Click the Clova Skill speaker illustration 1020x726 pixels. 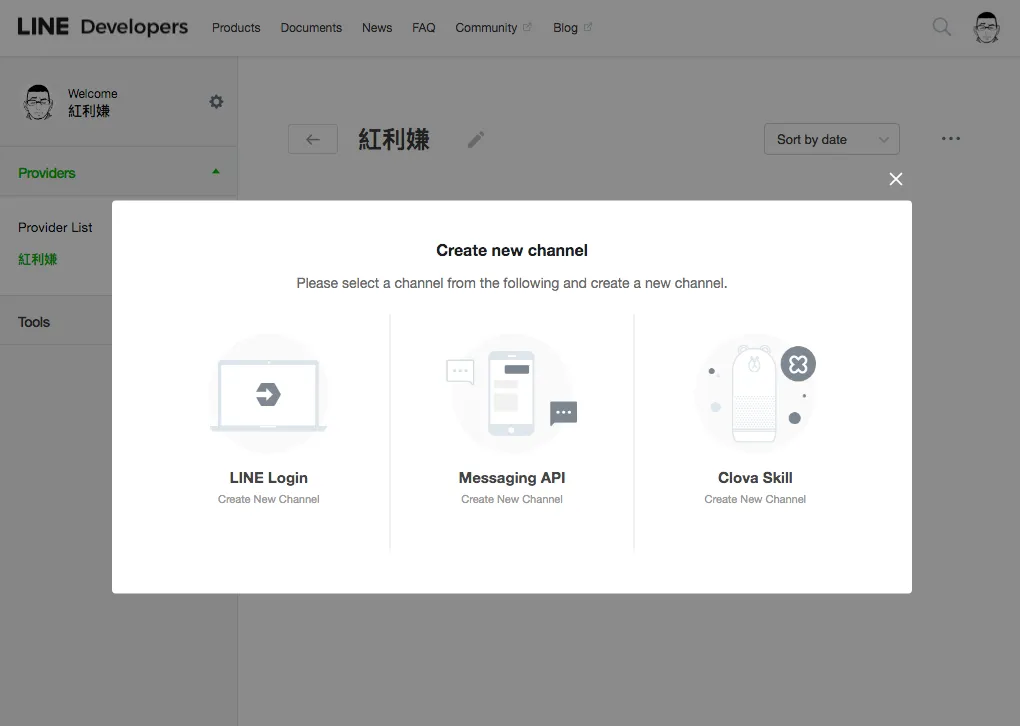pyautogui.click(x=755, y=395)
